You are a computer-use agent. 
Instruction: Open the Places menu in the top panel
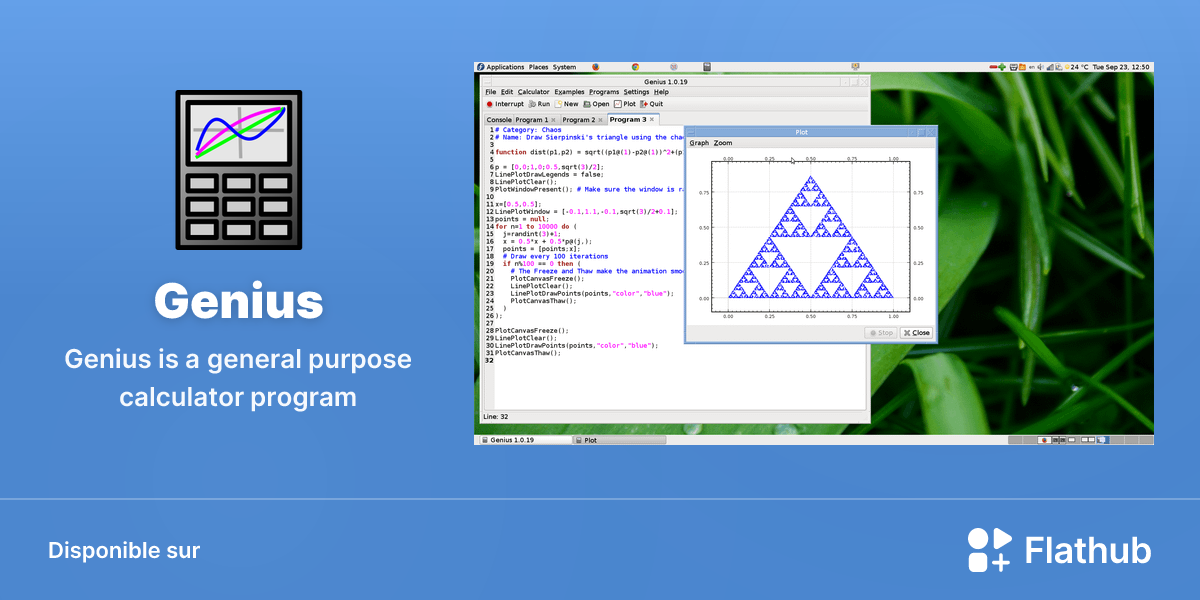(x=538, y=67)
